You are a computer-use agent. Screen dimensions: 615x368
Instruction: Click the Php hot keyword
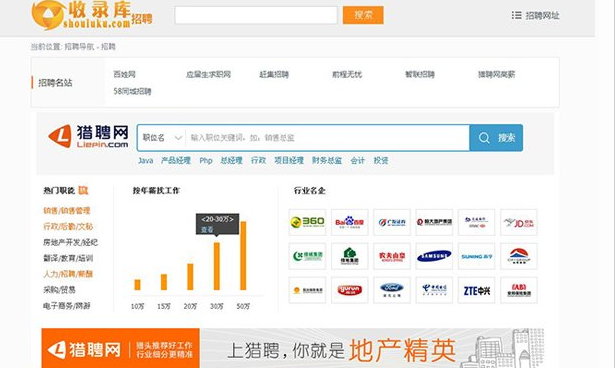(x=206, y=160)
